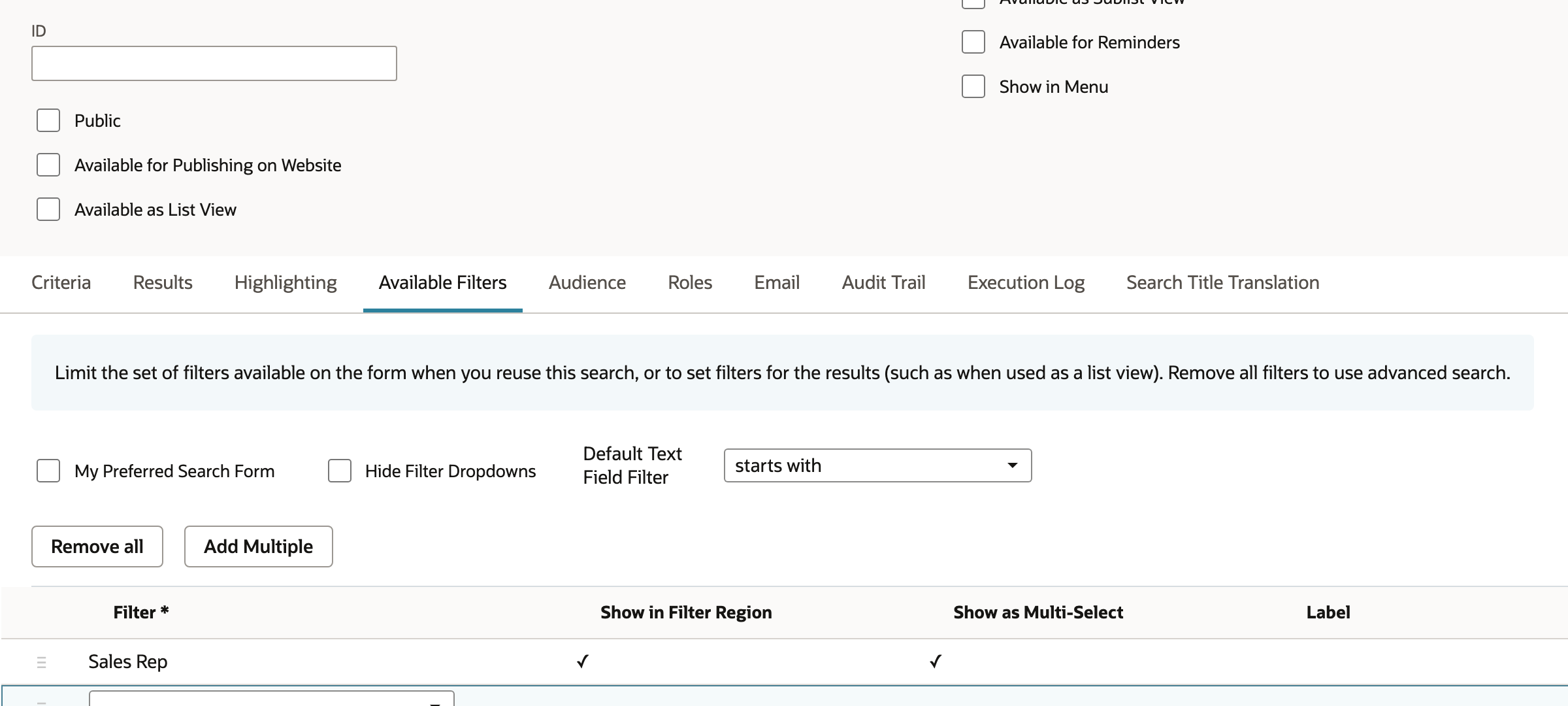Click the Remove all button
The image size is (1568, 706).
(97, 546)
